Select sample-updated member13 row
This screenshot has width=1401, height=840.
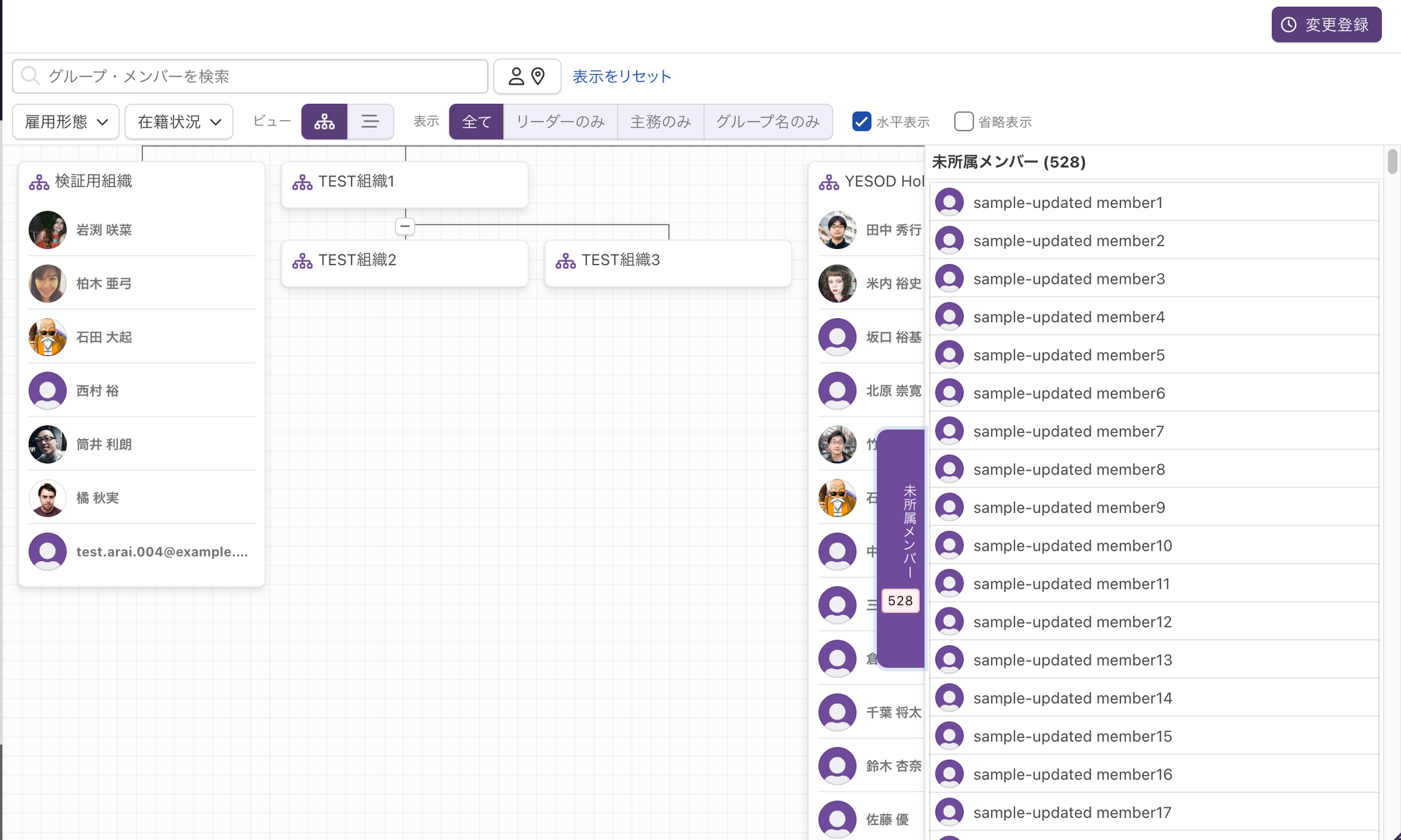(x=1154, y=660)
